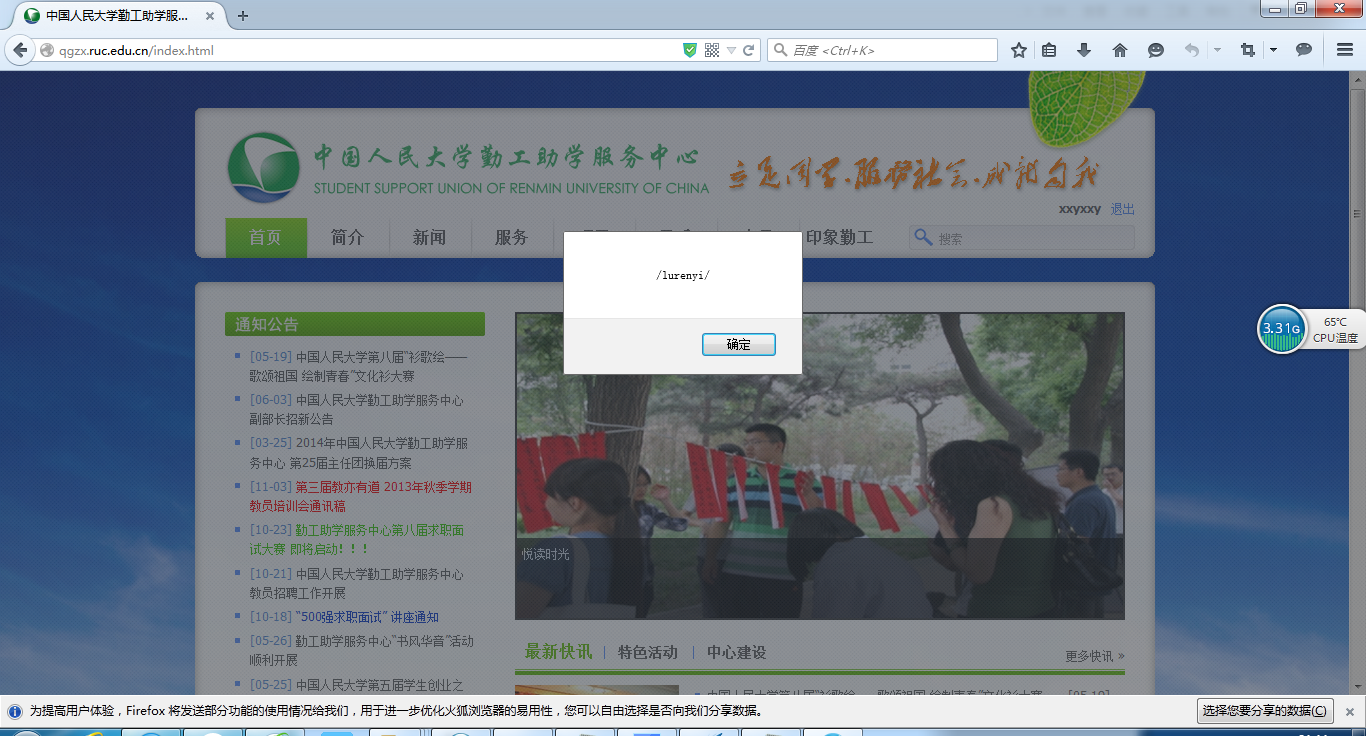The height and width of the screenshot is (736, 1366).
Task: Bookmark this page with the star icon
Action: pos(1019,50)
